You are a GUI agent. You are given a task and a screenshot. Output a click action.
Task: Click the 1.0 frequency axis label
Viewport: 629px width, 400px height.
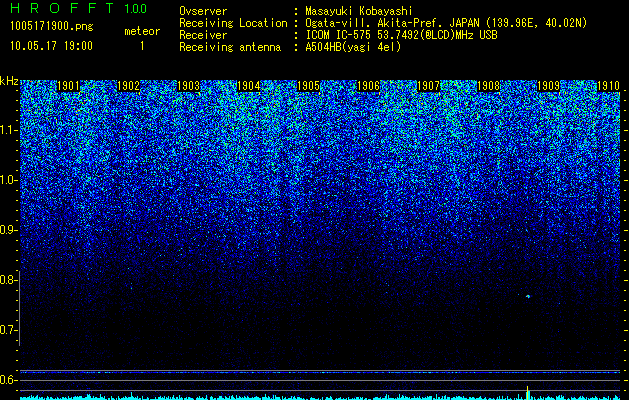point(8,180)
